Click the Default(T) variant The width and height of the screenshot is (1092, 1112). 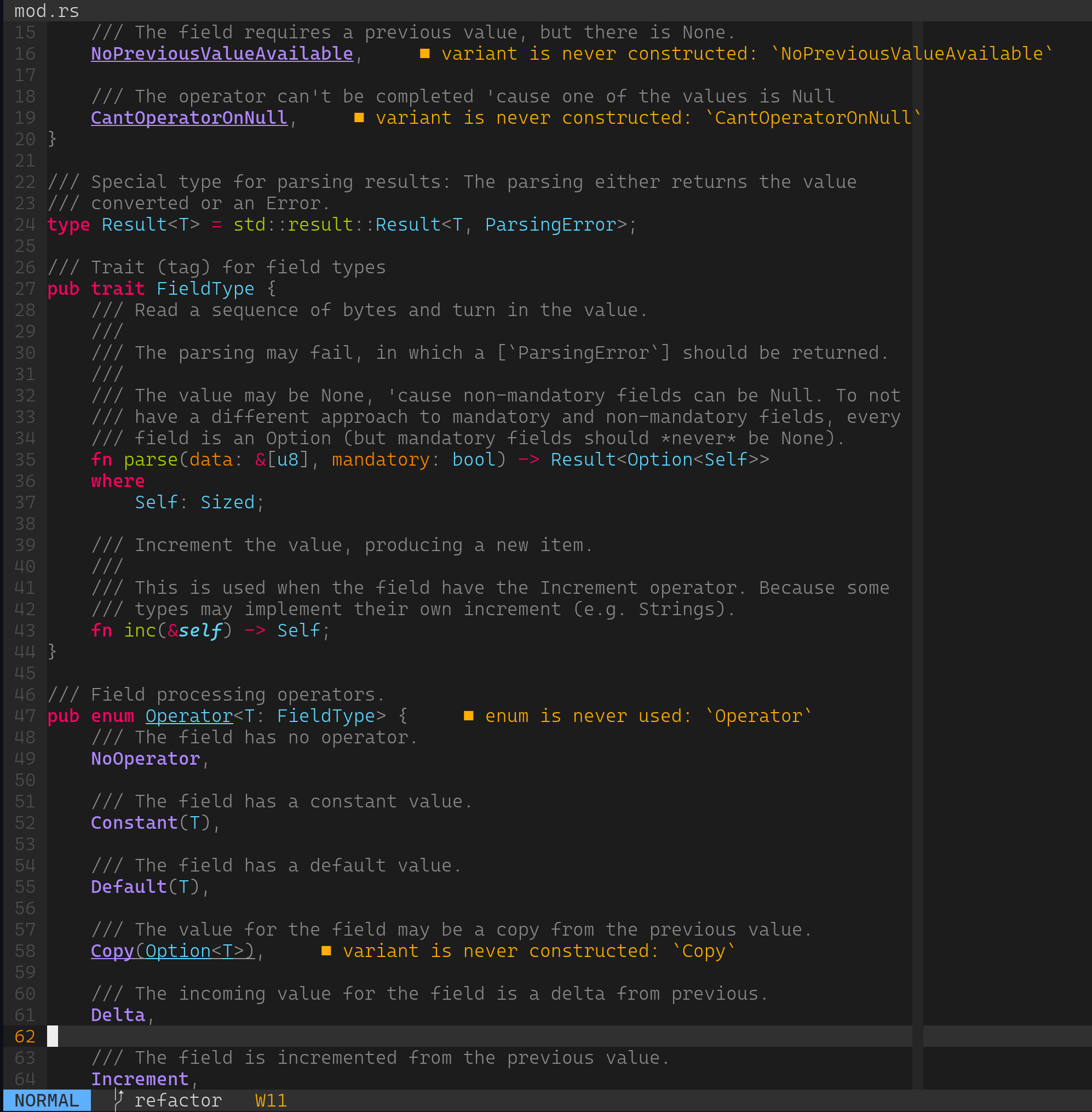146,886
